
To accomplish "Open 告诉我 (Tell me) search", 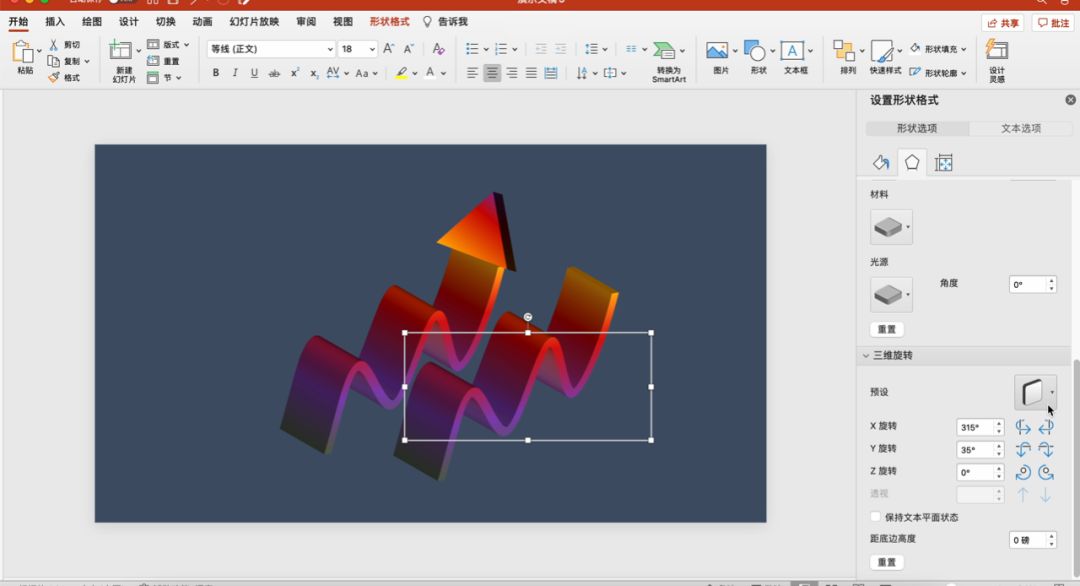I will click(445, 22).
